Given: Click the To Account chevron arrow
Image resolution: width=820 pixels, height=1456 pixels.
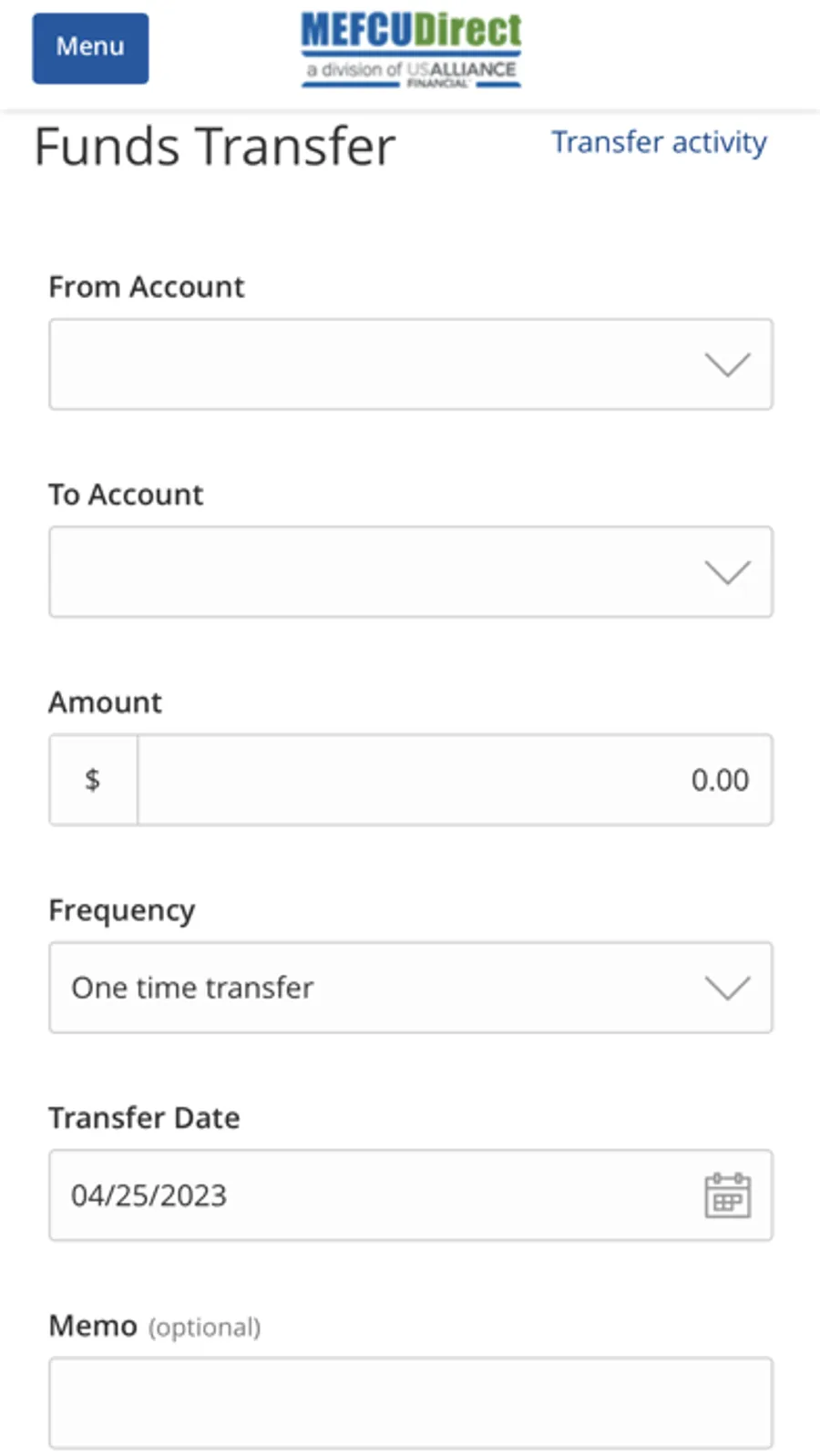Looking at the screenshot, I should pyautogui.click(x=727, y=572).
